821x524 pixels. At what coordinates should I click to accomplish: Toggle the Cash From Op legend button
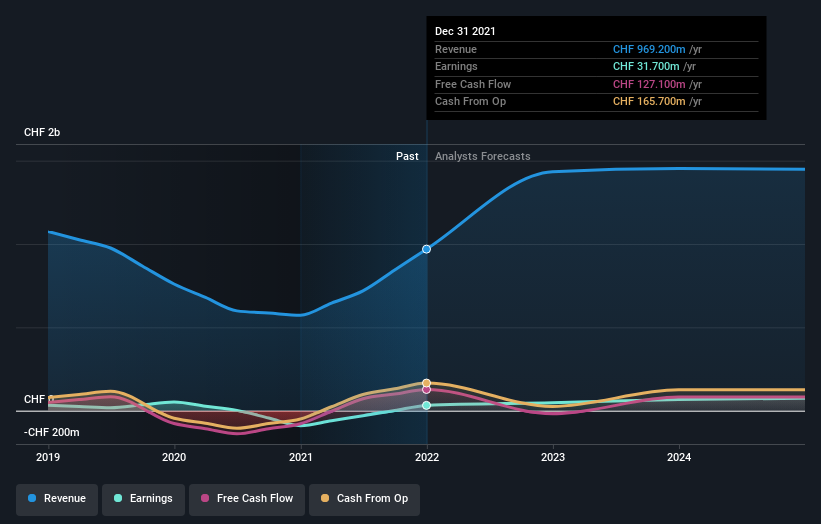pyautogui.click(x=364, y=499)
